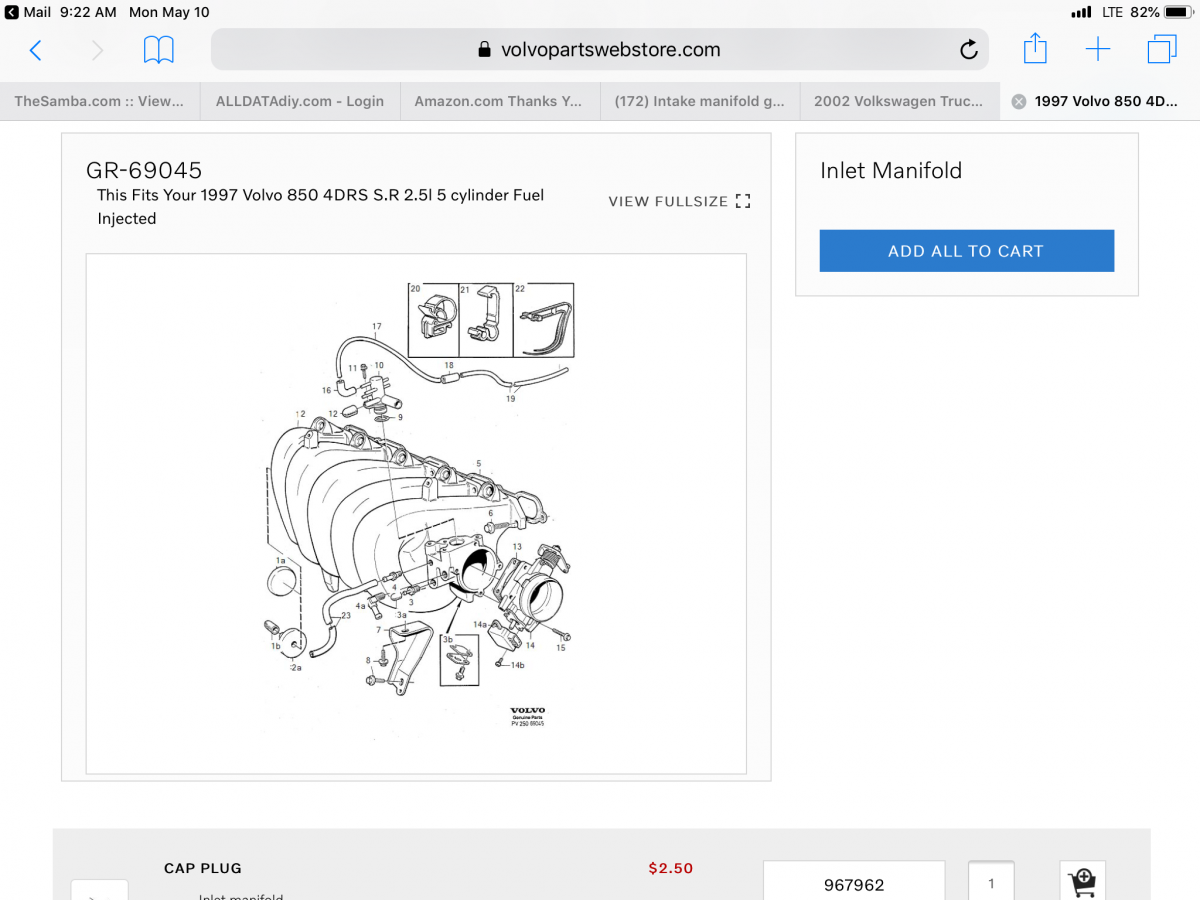The height and width of the screenshot is (900, 1200).
Task: Open a new tab with plus icon
Action: pos(1098,50)
